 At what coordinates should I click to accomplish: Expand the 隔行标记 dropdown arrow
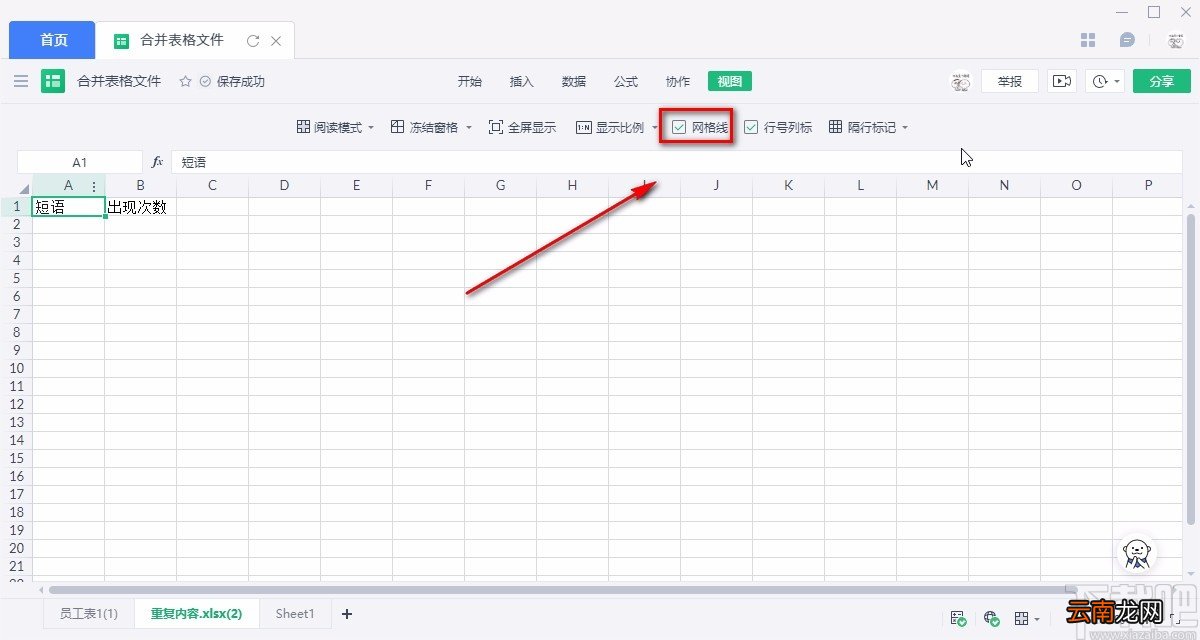[x=905, y=128]
